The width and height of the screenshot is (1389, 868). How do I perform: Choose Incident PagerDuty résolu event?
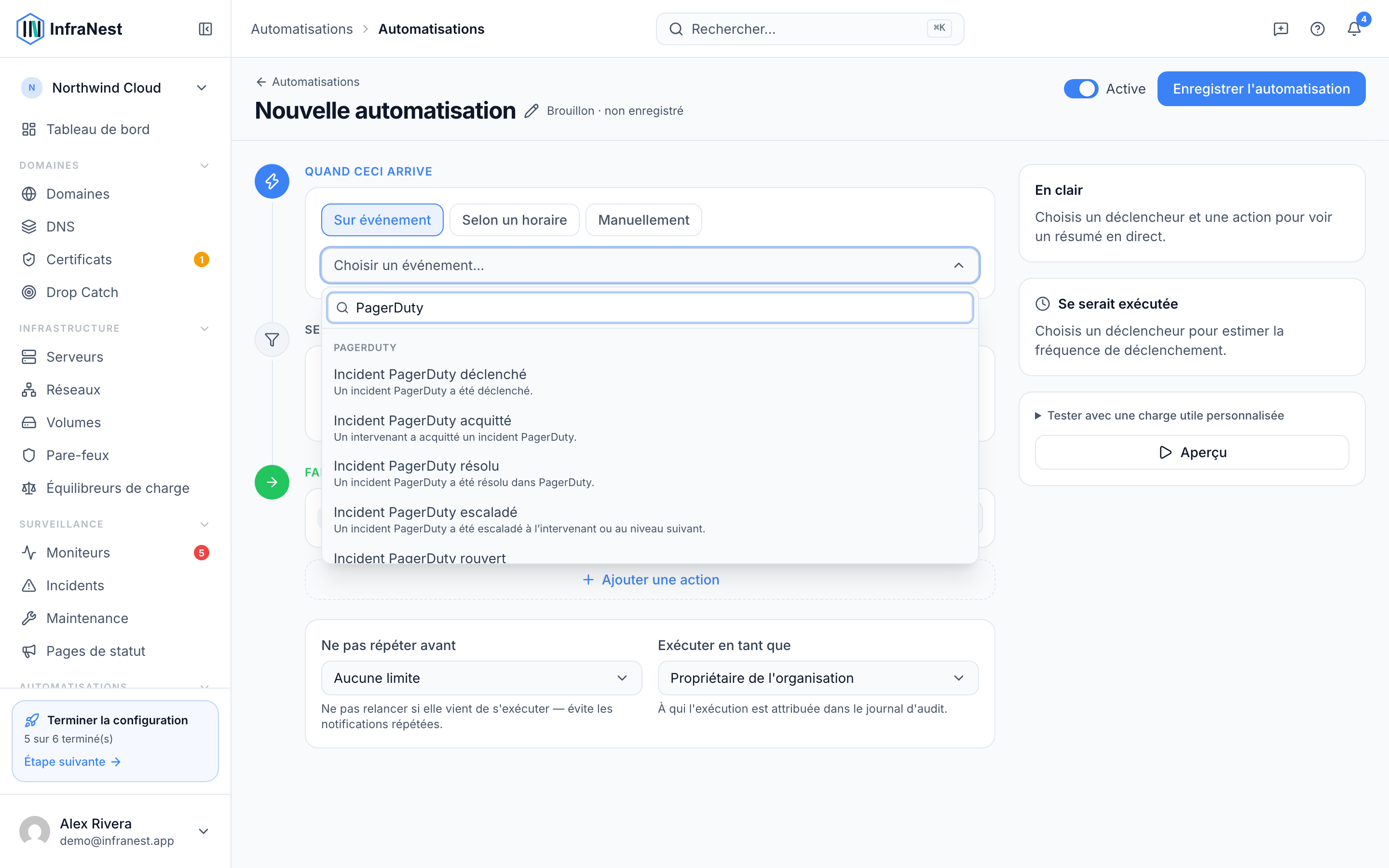pyautogui.click(x=650, y=474)
